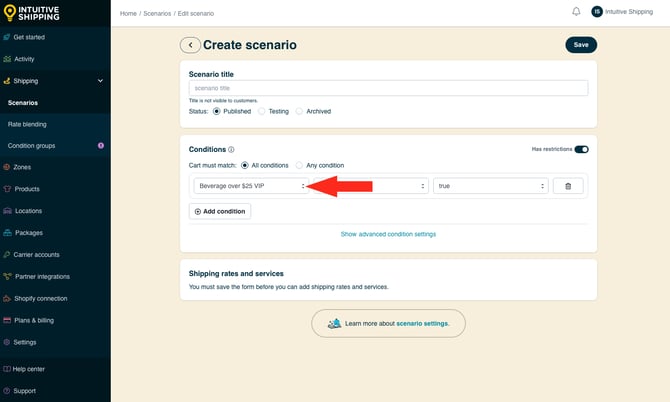This screenshot has height=402, width=670.
Task: Click the Intuitive Shipping account name
Action: coord(629,12)
